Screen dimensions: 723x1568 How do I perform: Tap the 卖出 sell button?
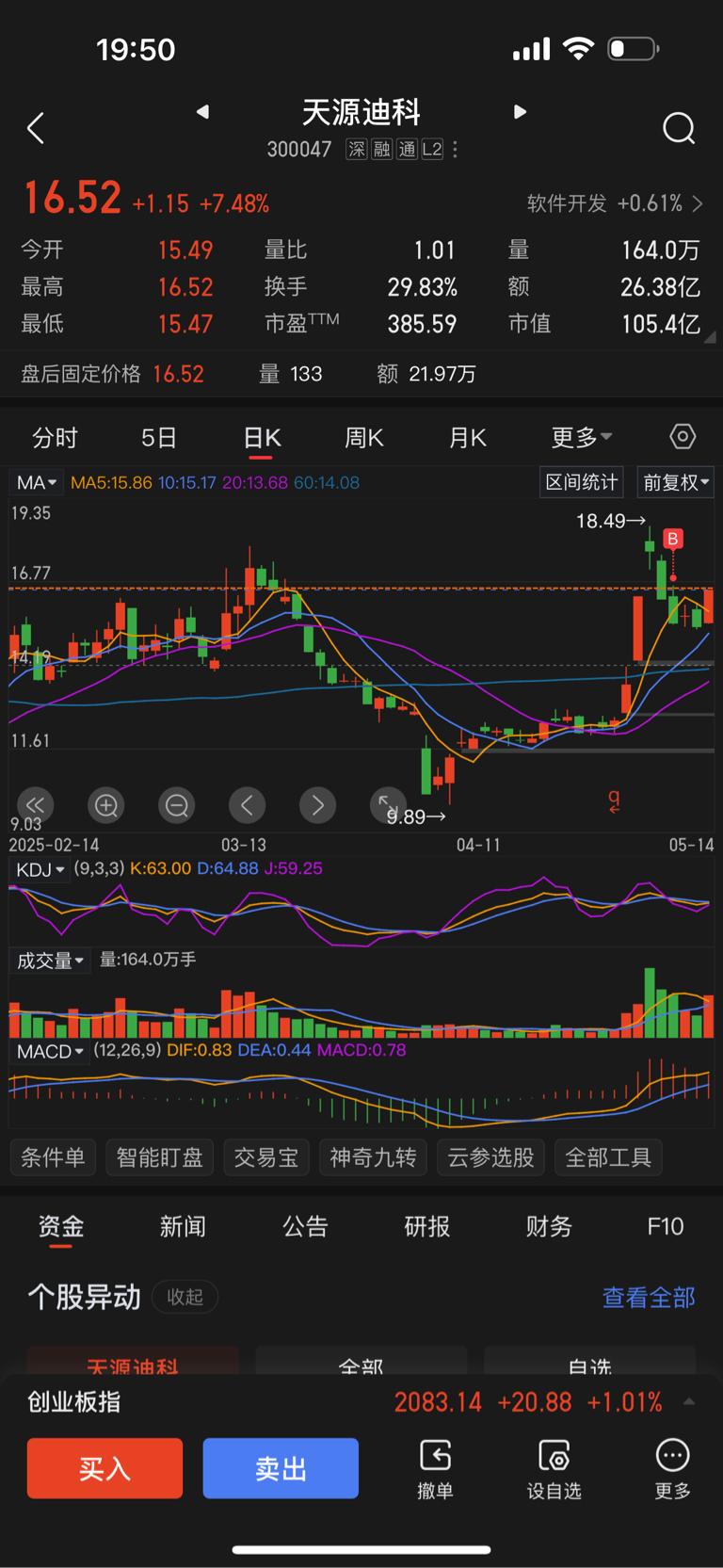[281, 1468]
